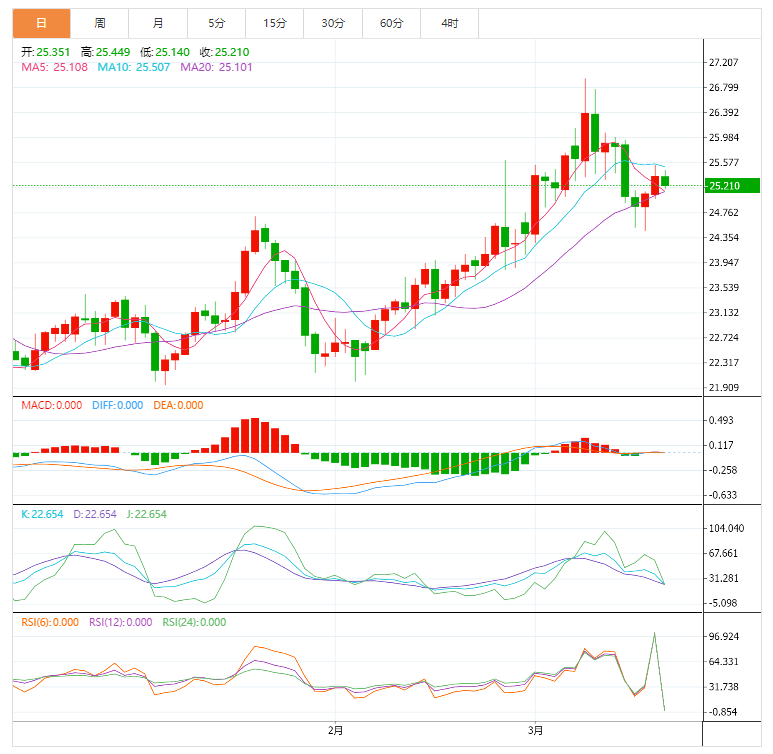Image resolution: width=773 pixels, height=754 pixels.
Task: Open the 30分 timeframe tab
Action: pyautogui.click(x=333, y=23)
